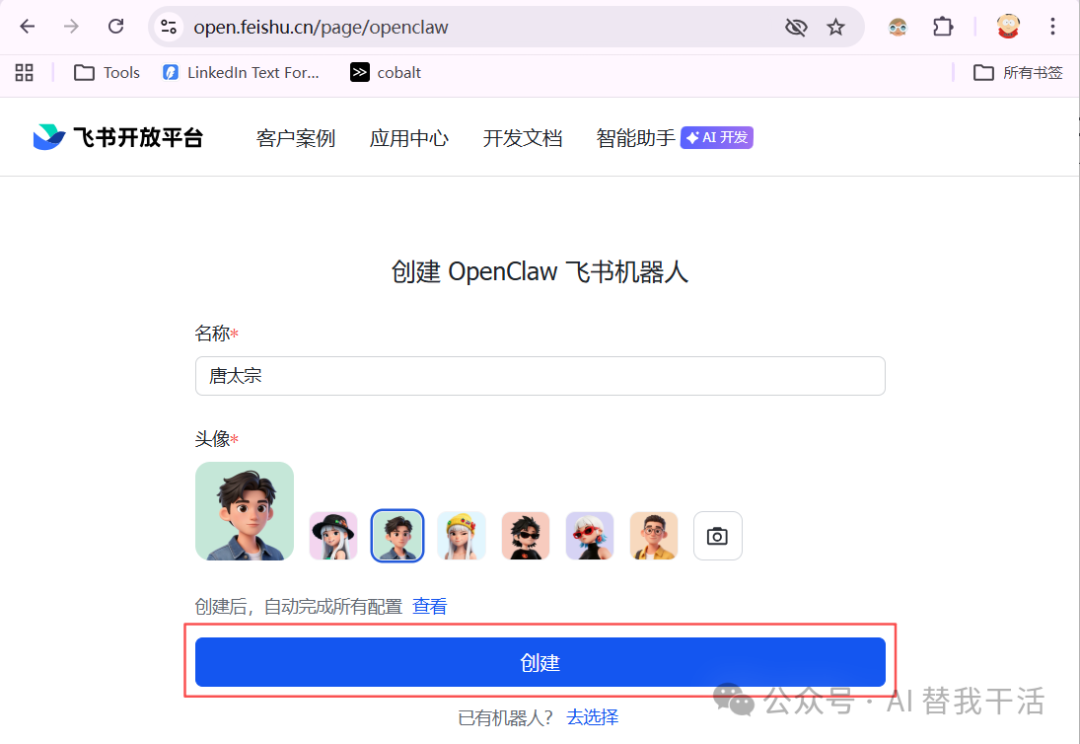The image size is (1080, 744).
Task: Click the large selected avatar preview
Action: point(245,511)
